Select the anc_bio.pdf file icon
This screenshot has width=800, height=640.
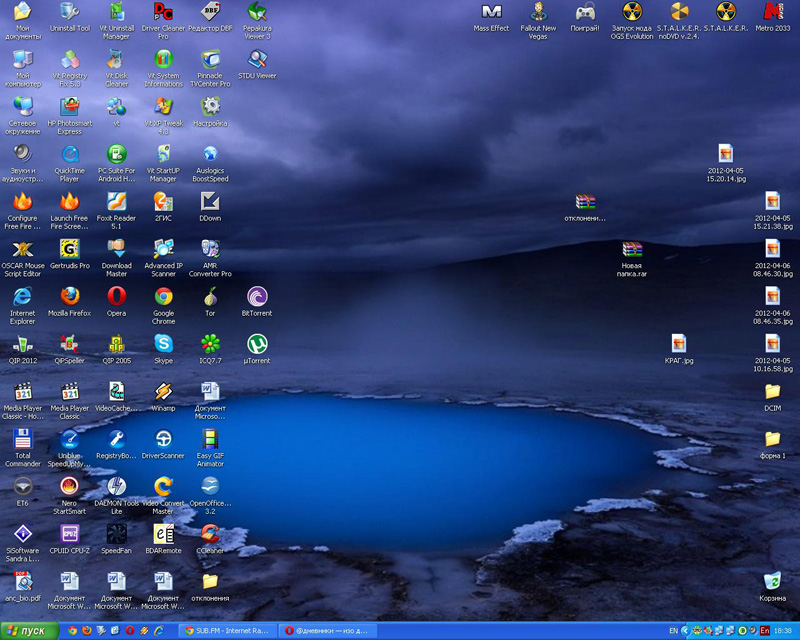coord(23,586)
